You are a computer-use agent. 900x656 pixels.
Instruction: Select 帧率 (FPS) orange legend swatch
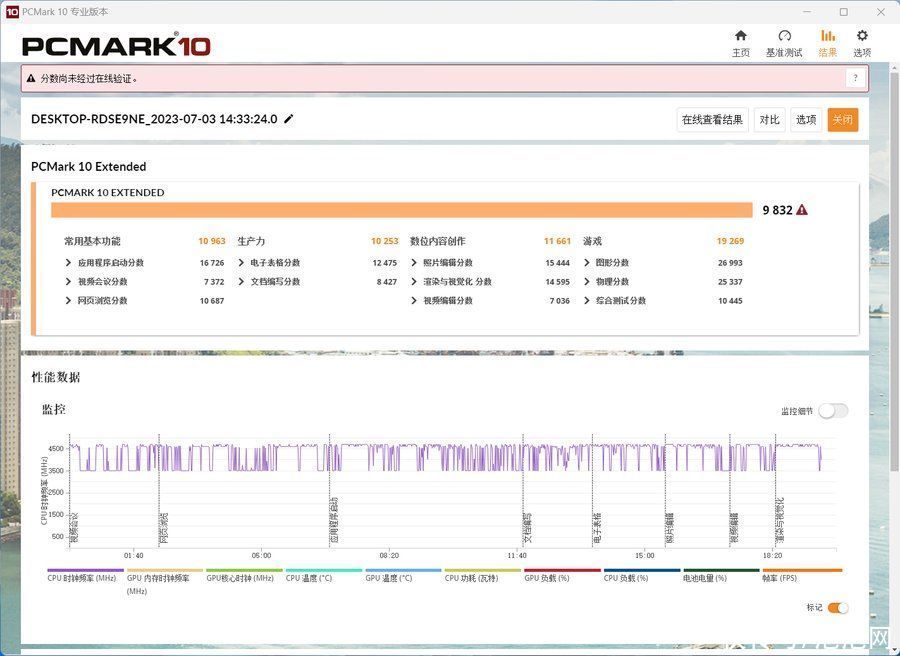point(802,570)
